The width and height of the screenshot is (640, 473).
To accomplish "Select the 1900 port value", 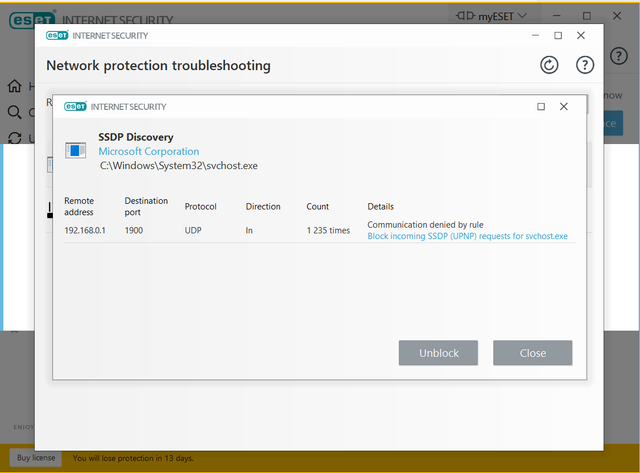I will [x=134, y=231].
